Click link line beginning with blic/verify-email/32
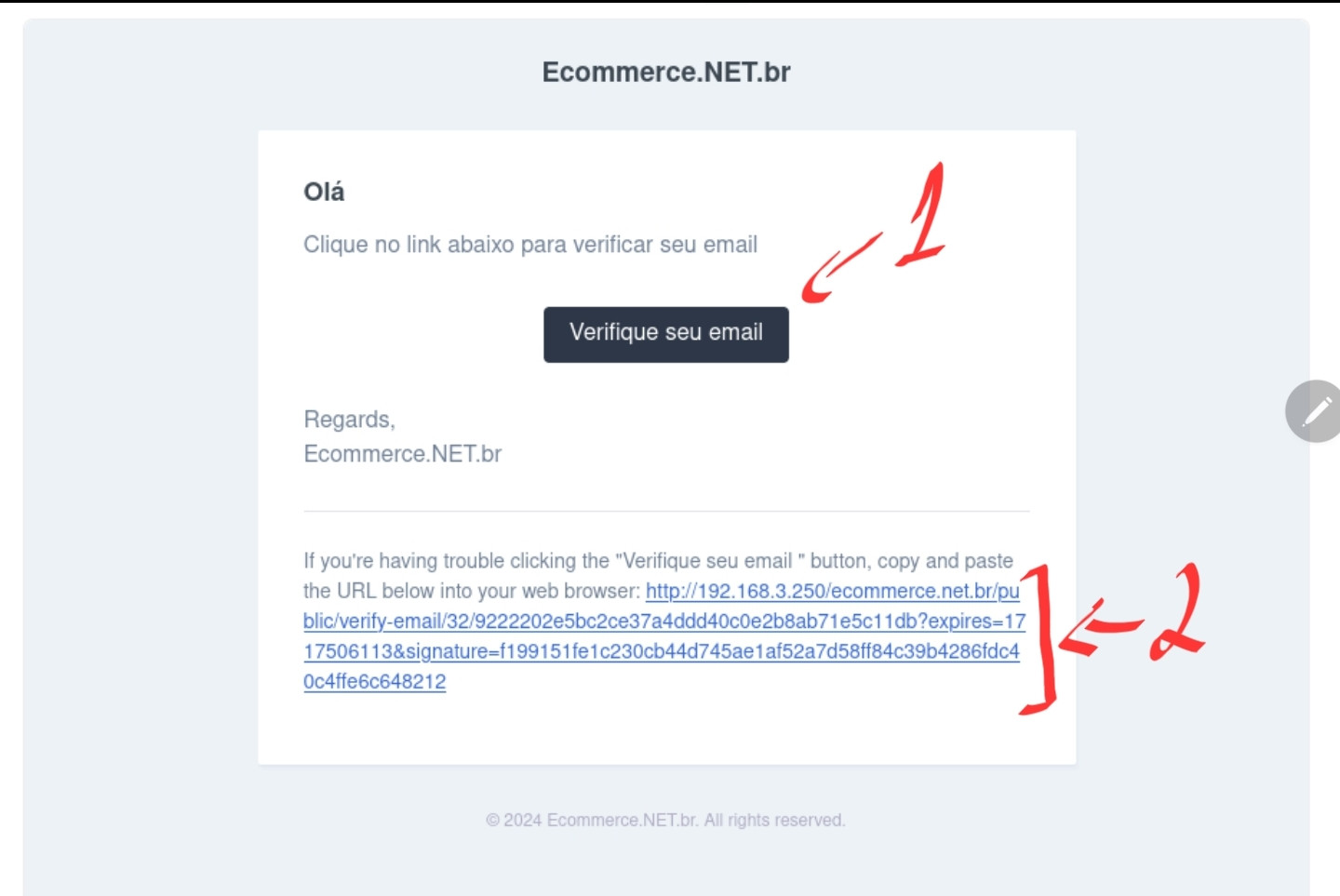This screenshot has height=896, width=1340. tap(664, 622)
